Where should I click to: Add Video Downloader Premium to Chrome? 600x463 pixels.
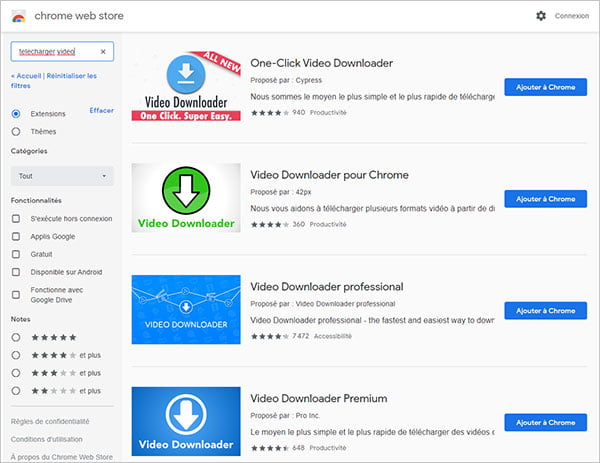point(545,421)
